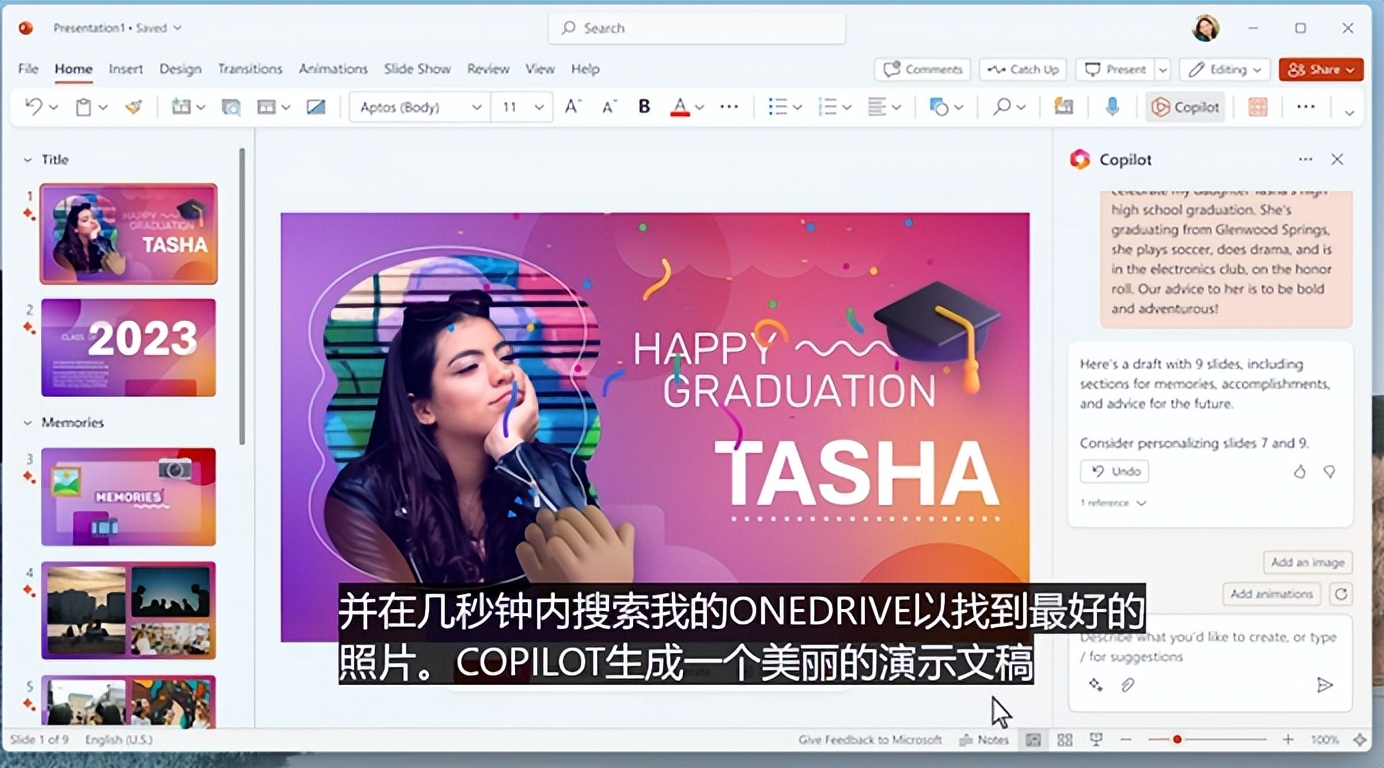This screenshot has height=768, width=1384.
Task: Open the Undo history dropdown arrow
Action: click(x=53, y=107)
